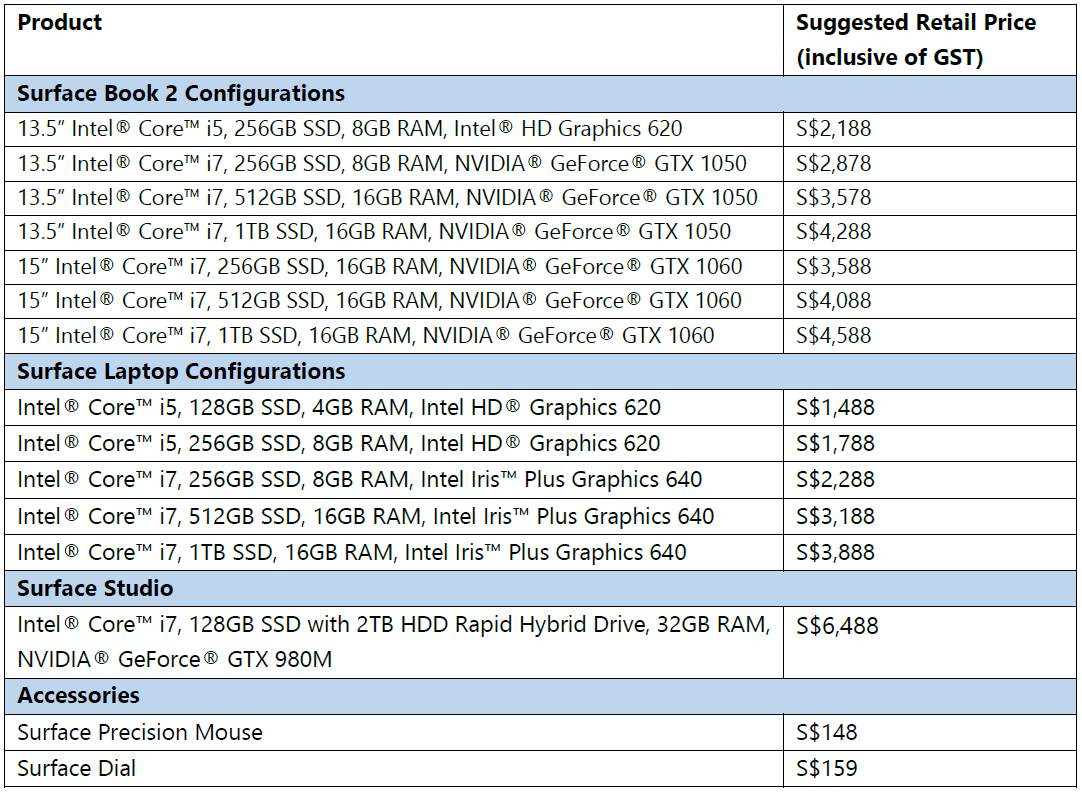Select the Surface Book 2 Configurations heading
This screenshot has width=1082, height=792.
[181, 94]
